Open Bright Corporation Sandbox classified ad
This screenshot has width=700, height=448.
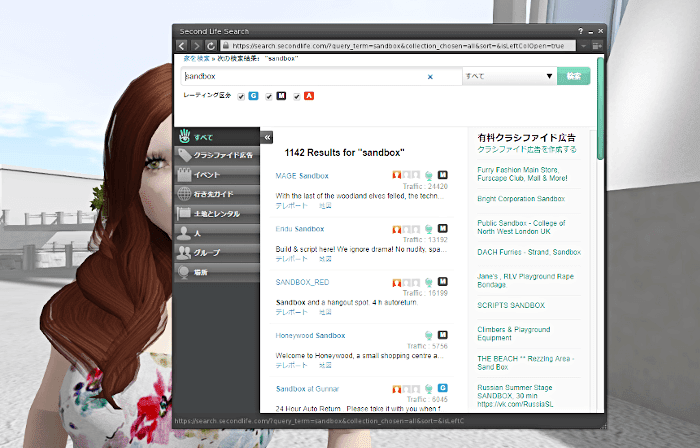(521, 199)
